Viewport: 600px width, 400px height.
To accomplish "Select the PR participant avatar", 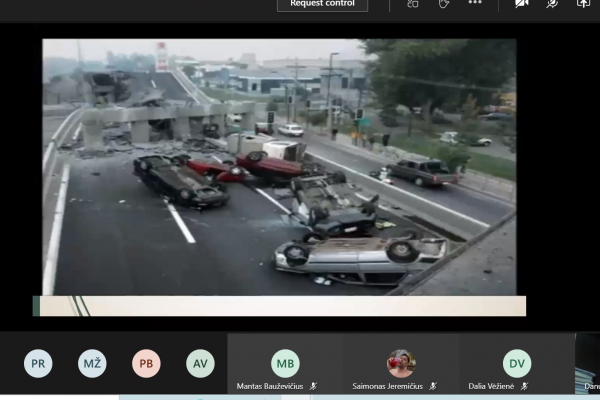I will coord(38,363).
